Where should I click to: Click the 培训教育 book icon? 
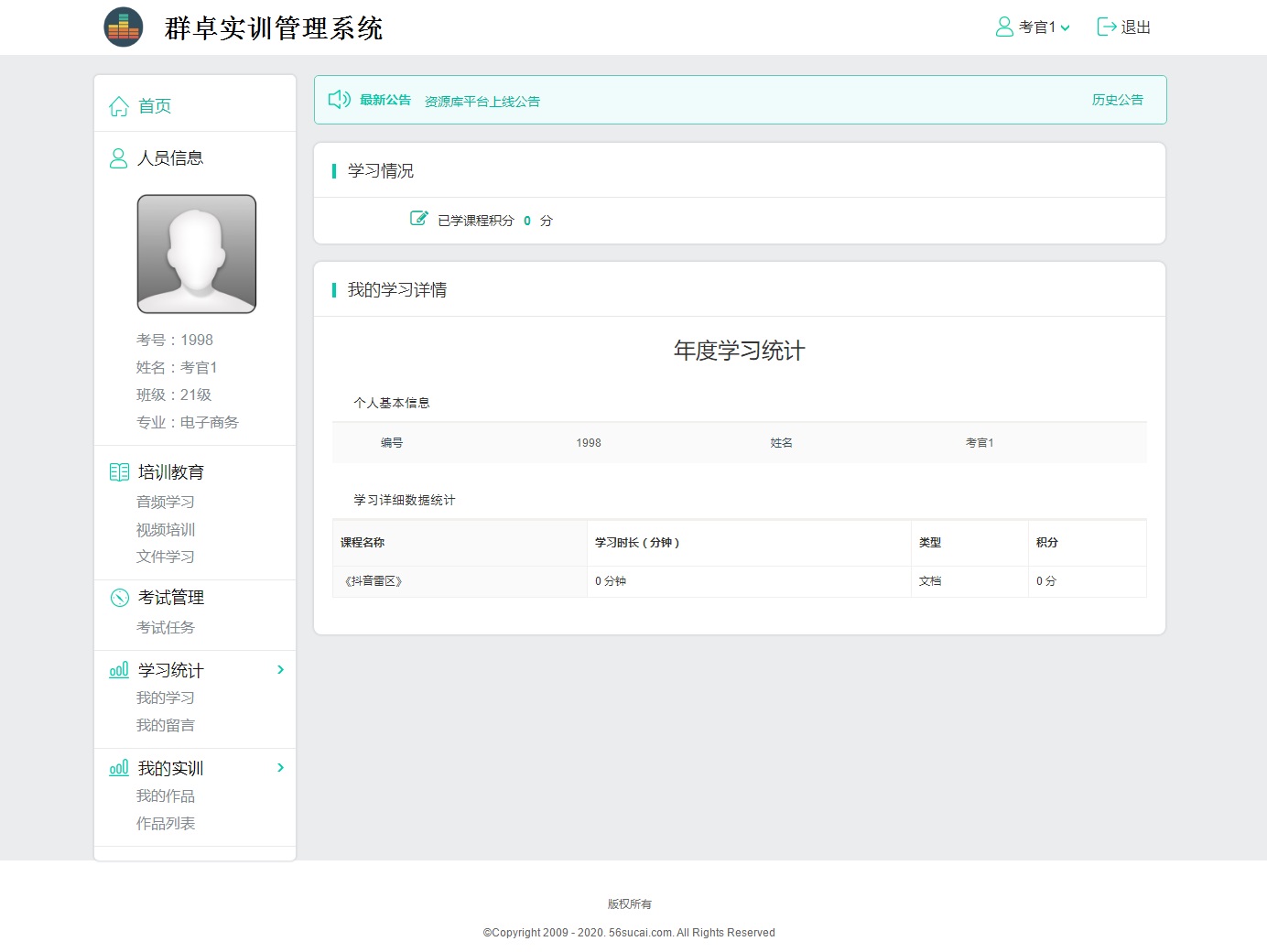[x=119, y=472]
